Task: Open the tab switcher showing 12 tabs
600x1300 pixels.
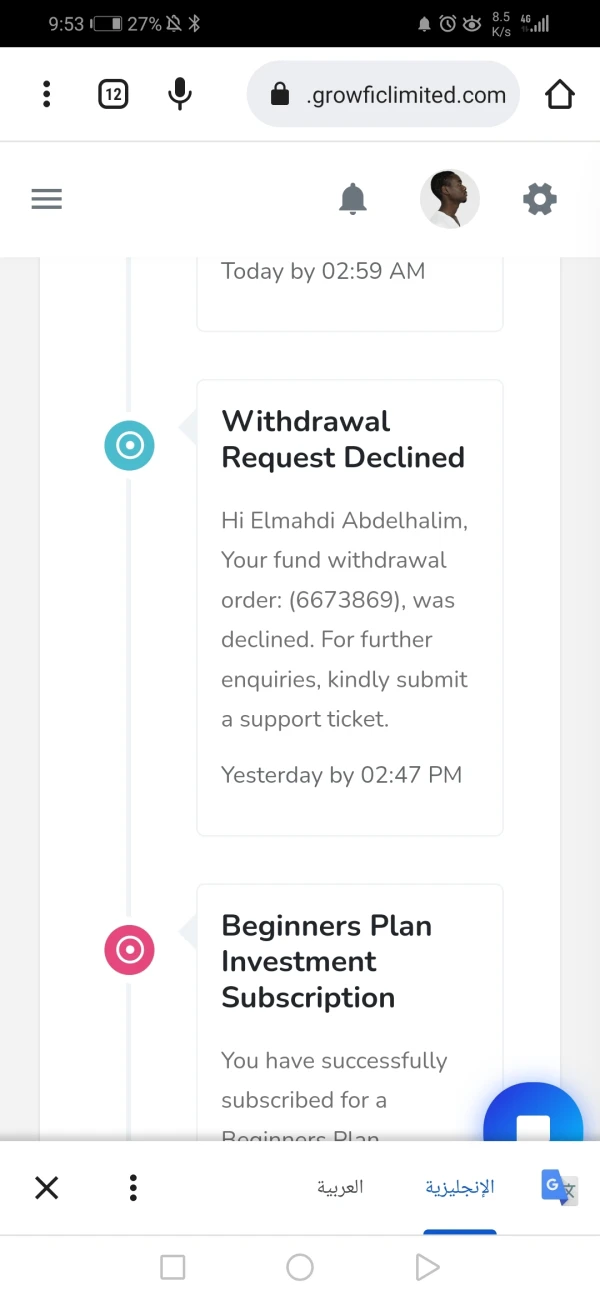Action: click(113, 95)
